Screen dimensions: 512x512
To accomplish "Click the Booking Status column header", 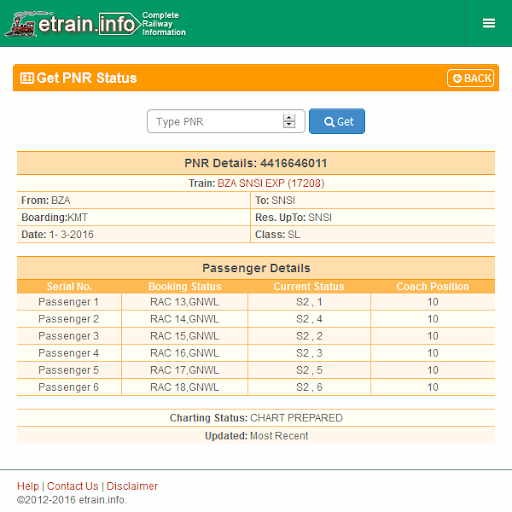I will [x=185, y=286].
